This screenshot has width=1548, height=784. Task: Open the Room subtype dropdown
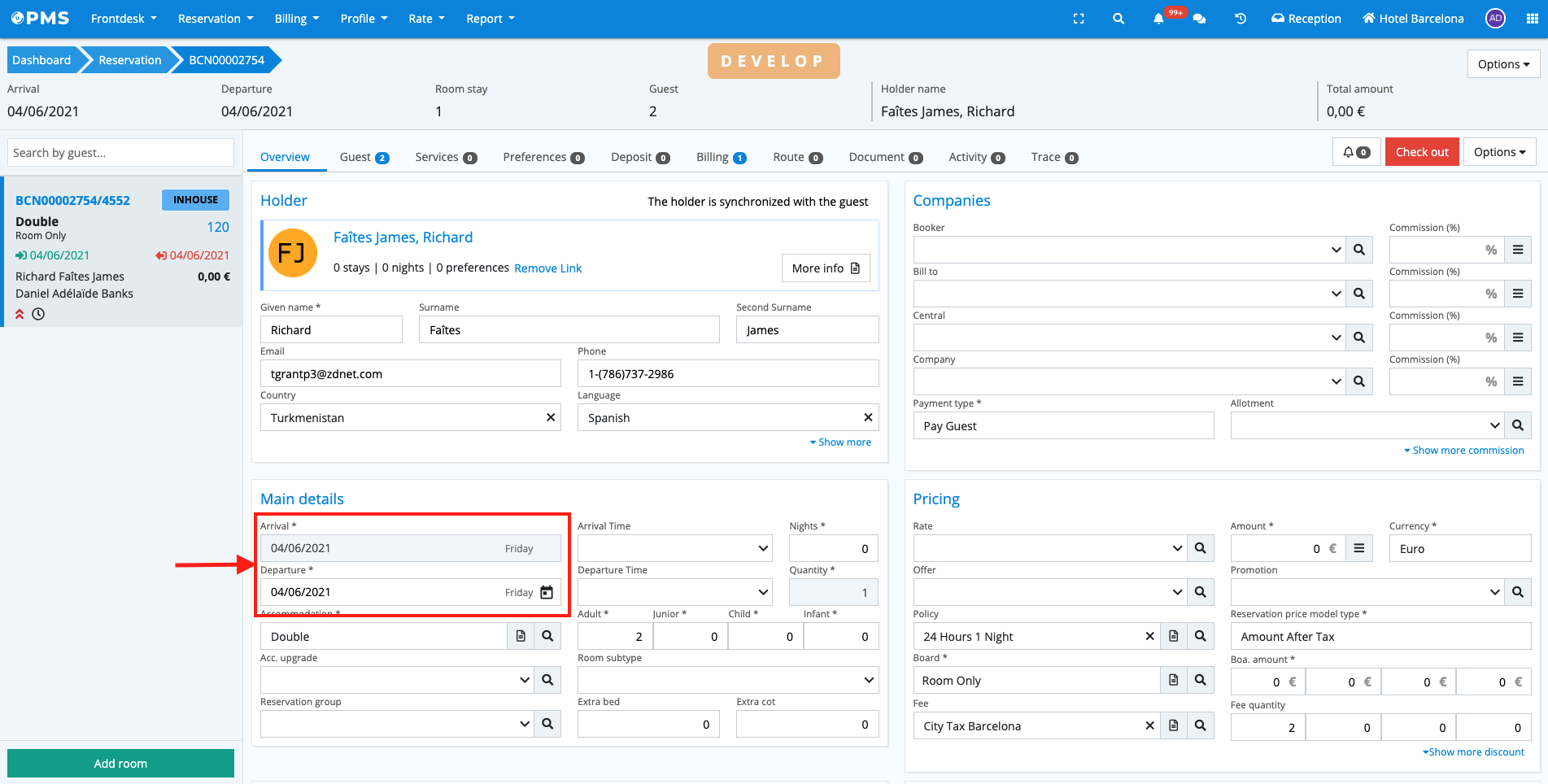point(727,680)
